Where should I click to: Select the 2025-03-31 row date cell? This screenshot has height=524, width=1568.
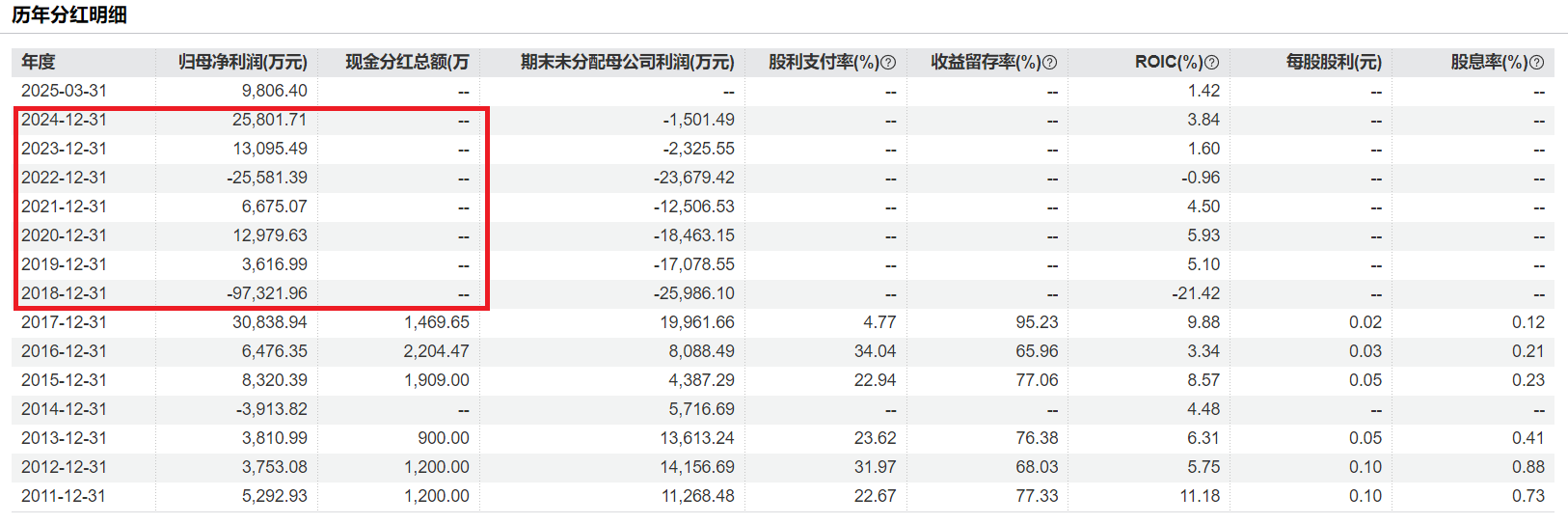65,91
